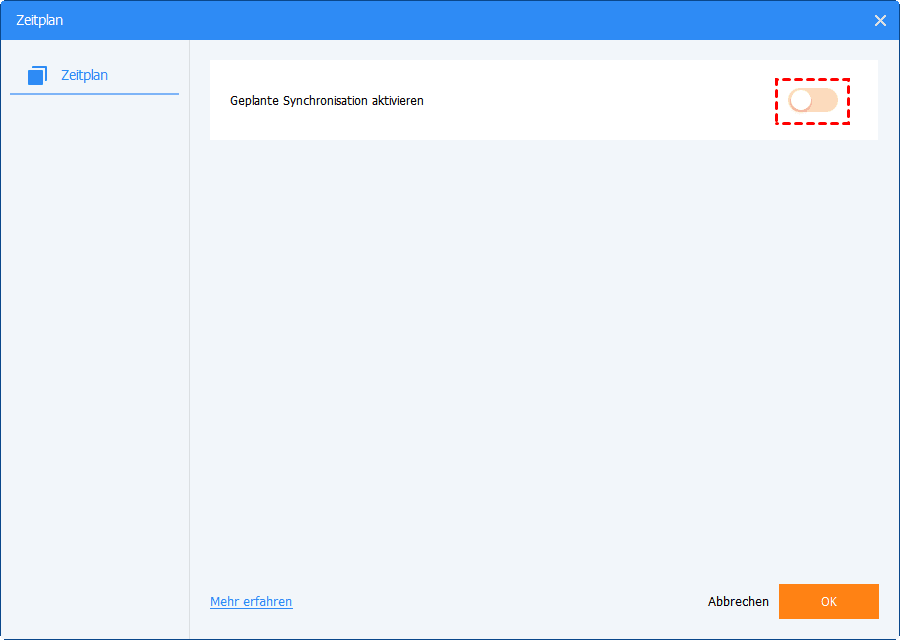Click the Zeitplan sidebar label text
Viewport: 900px width, 640px height.
pos(84,75)
